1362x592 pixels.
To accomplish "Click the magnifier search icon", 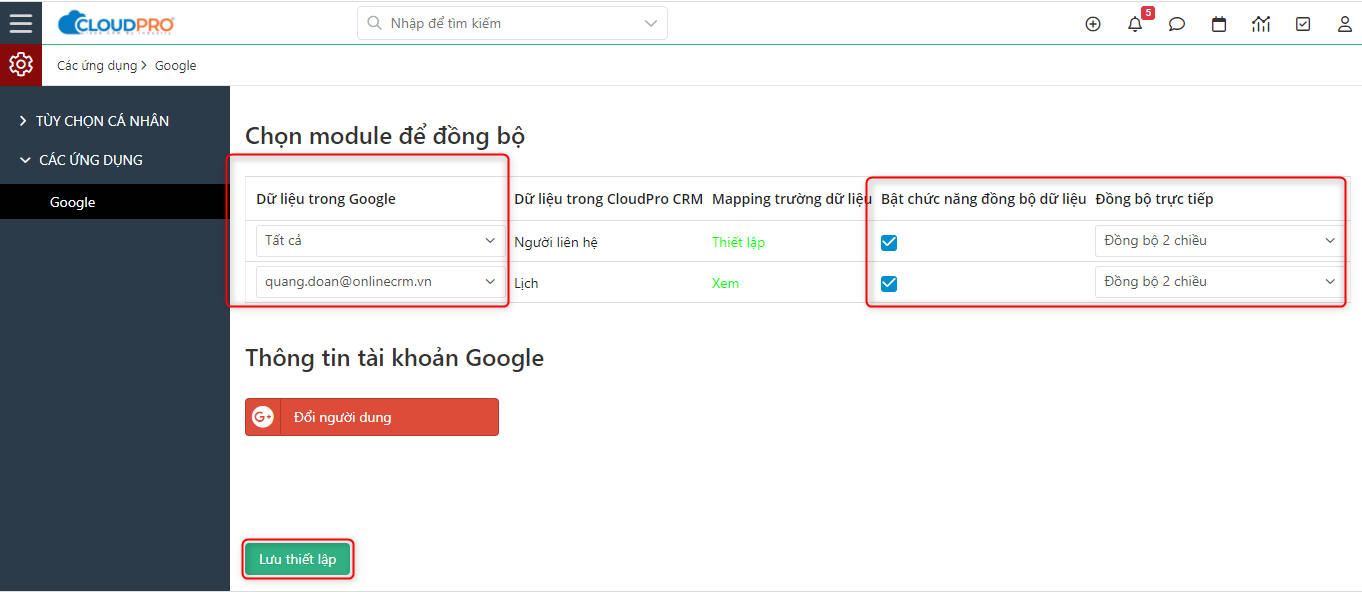I will [x=375, y=23].
